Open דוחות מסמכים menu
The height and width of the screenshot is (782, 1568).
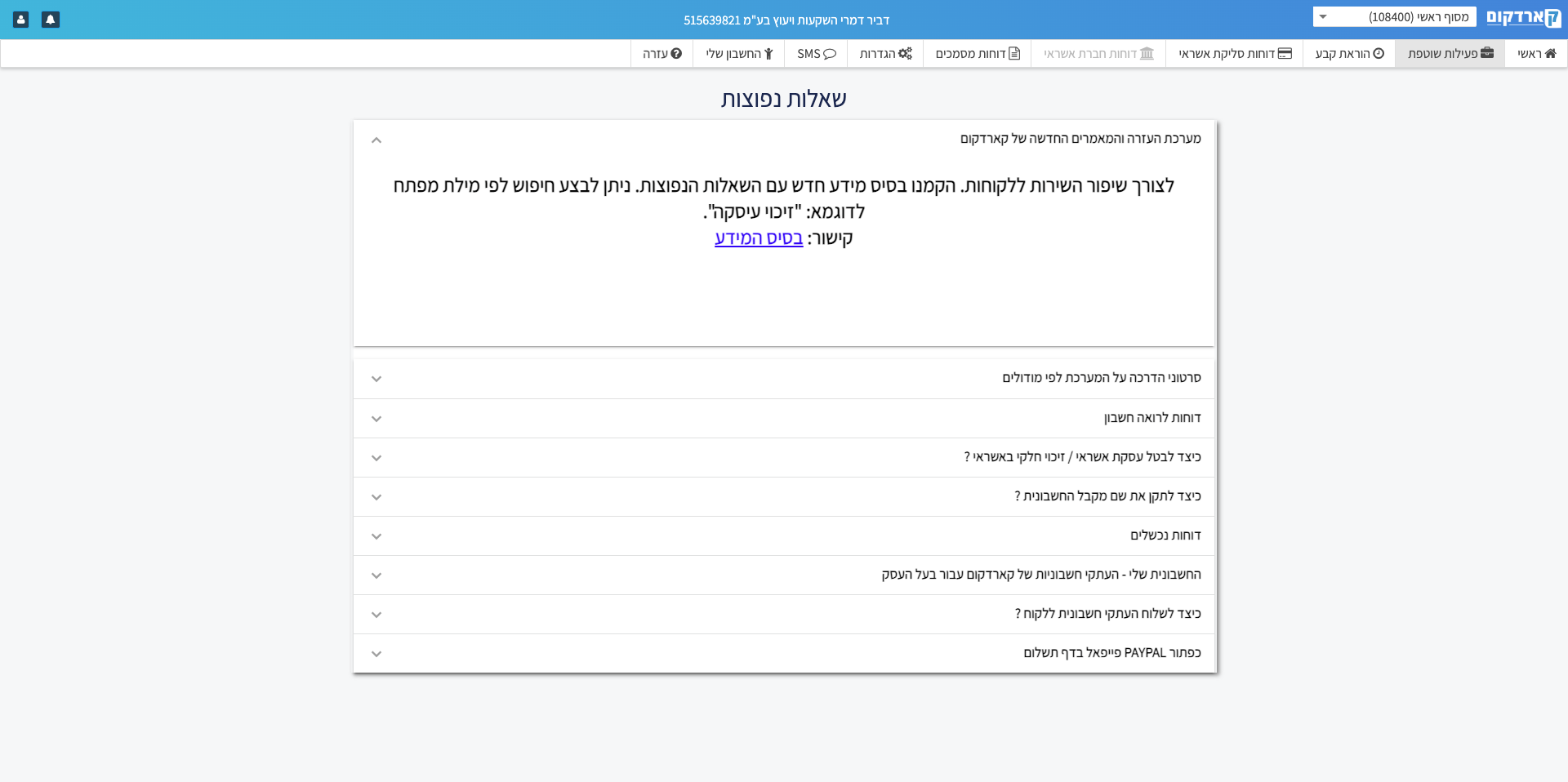[978, 54]
